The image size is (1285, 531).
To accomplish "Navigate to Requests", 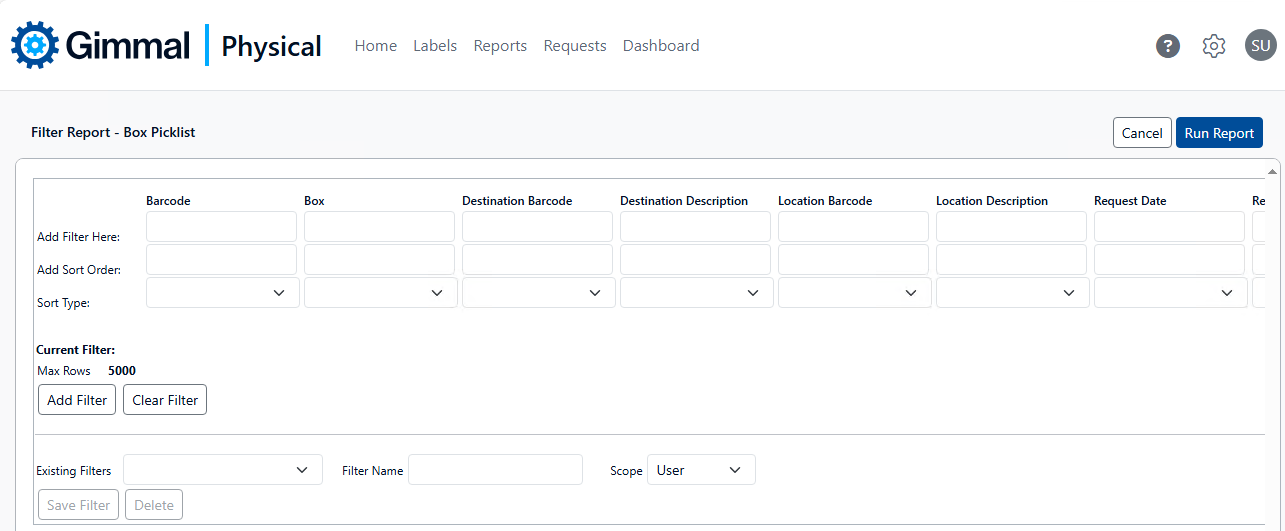I will click(575, 46).
